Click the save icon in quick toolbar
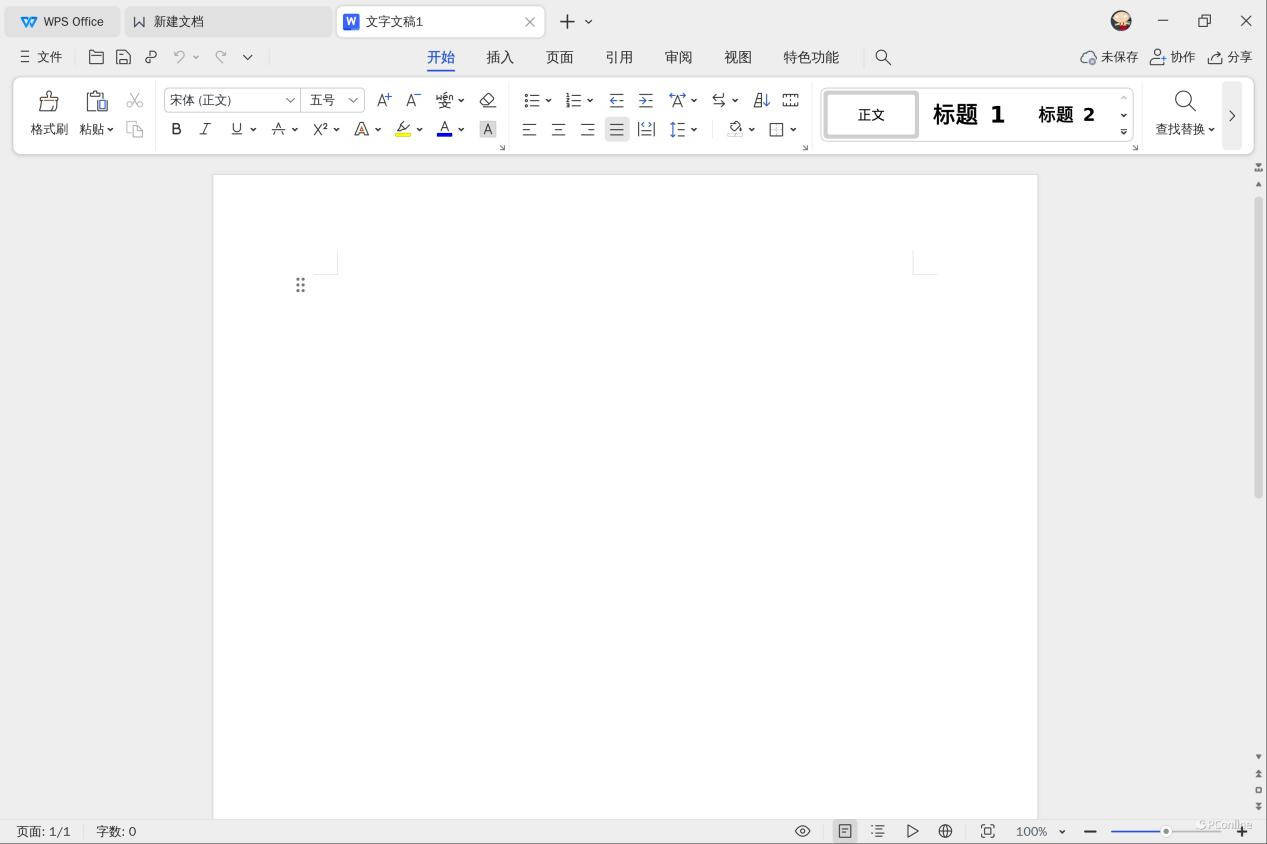1267x844 pixels. click(x=123, y=57)
